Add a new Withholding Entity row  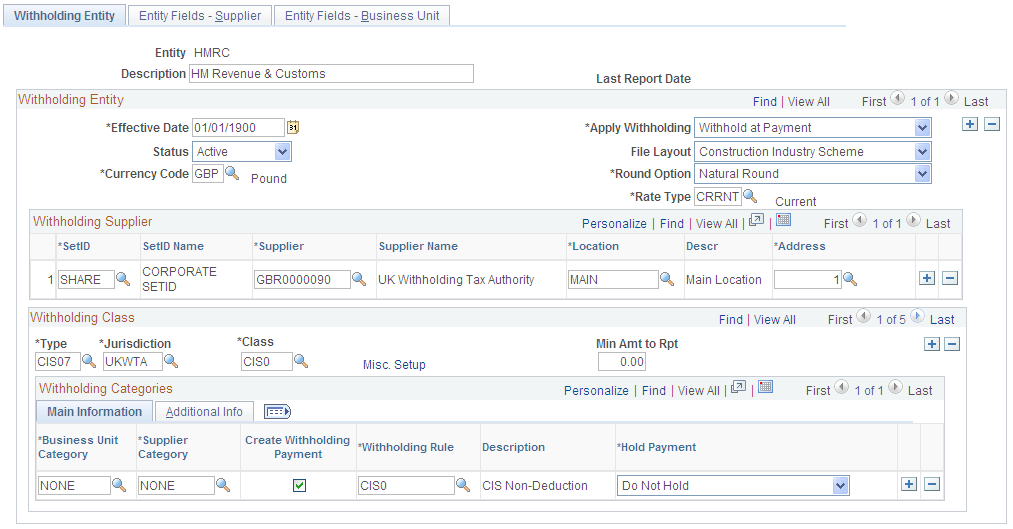(970, 124)
